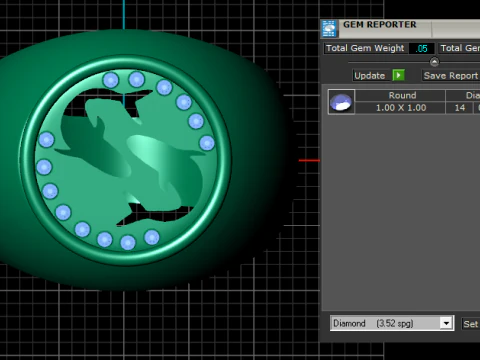Click the Gem Reporter panel icon

click(329, 29)
